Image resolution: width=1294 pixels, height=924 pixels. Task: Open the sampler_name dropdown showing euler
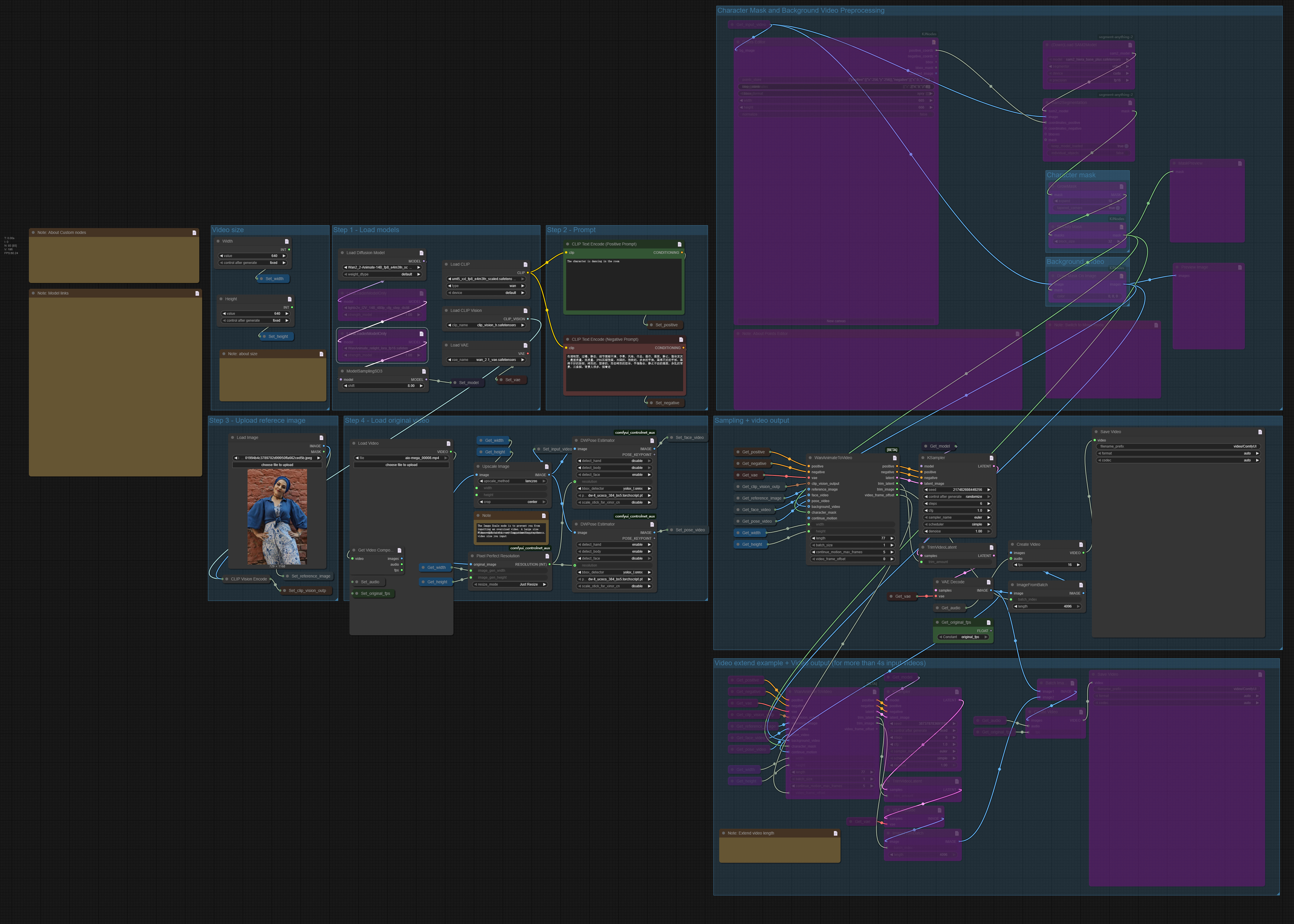[978, 518]
